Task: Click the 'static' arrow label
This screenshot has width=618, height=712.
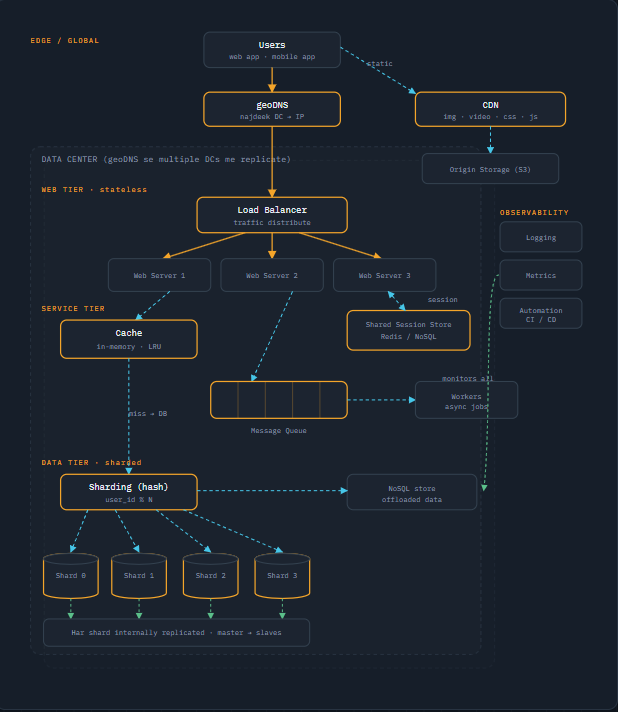Action: [x=380, y=64]
